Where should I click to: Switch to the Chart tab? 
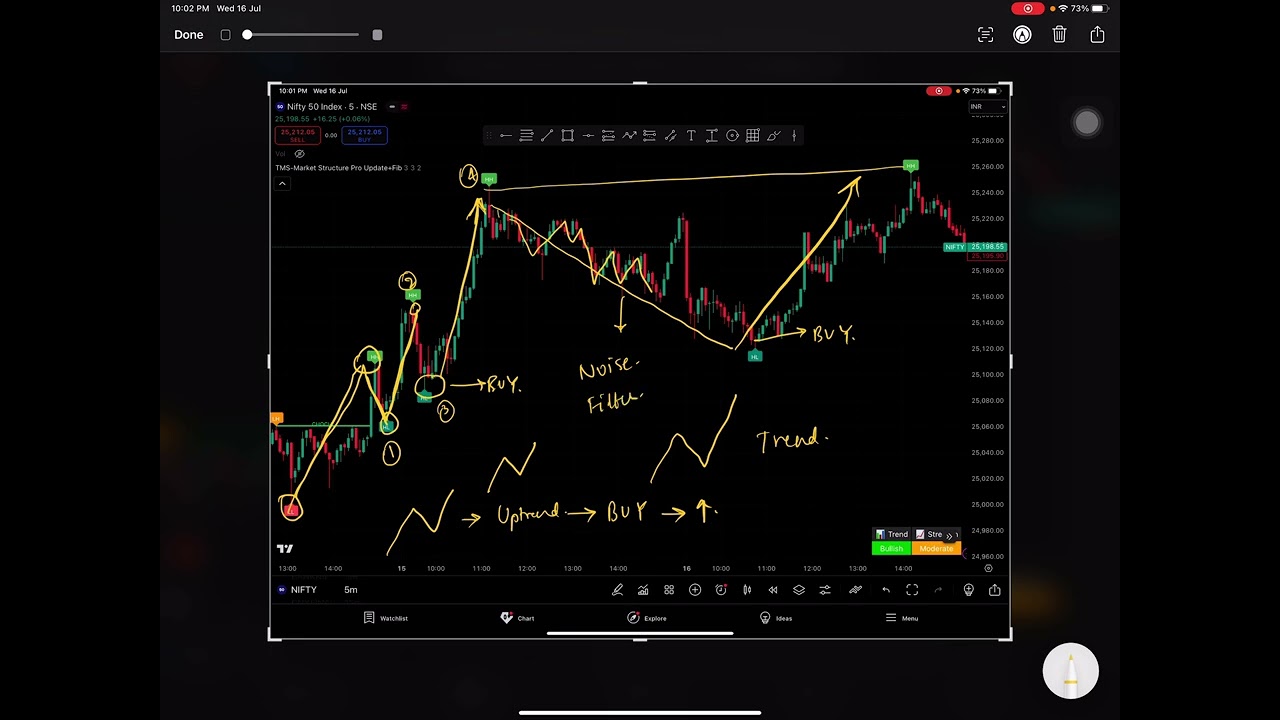[518, 618]
